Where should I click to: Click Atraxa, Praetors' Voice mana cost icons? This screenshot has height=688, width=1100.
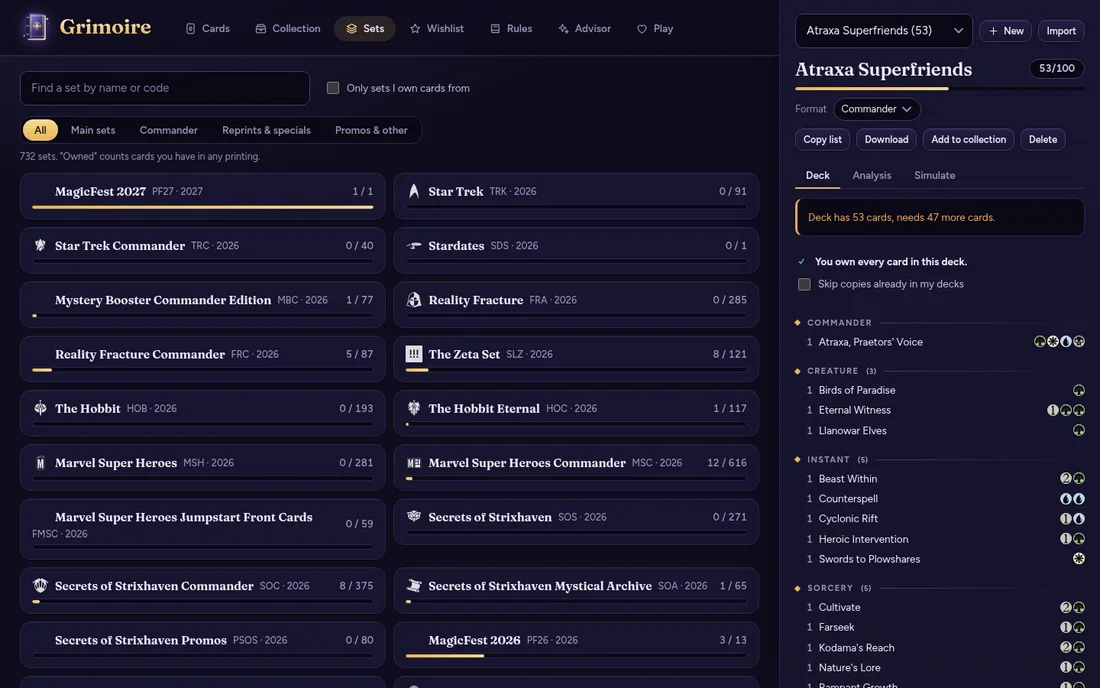1059,342
